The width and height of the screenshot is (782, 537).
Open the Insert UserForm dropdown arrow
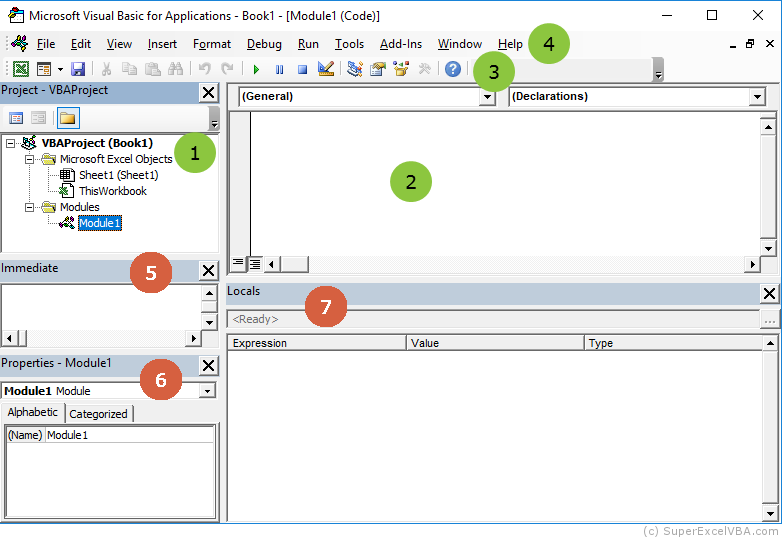pyautogui.click(x=60, y=69)
